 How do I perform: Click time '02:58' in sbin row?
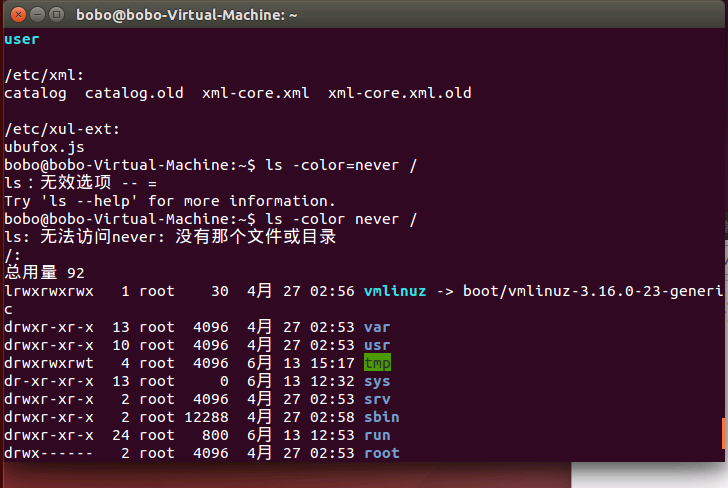(x=332, y=417)
